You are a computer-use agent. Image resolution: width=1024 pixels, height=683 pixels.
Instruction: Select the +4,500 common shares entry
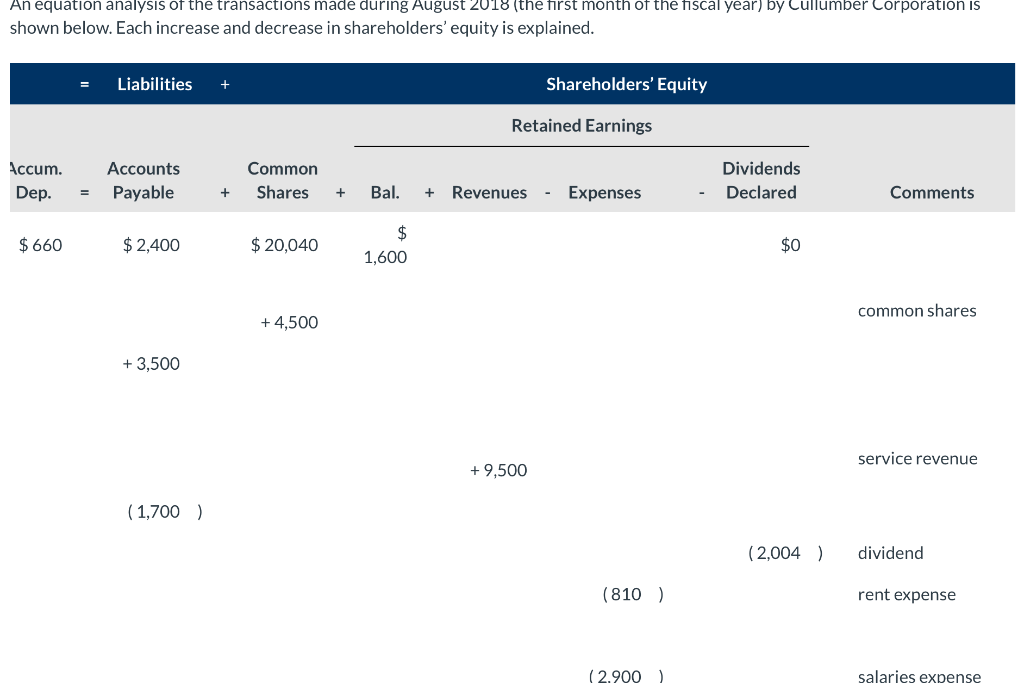(289, 322)
